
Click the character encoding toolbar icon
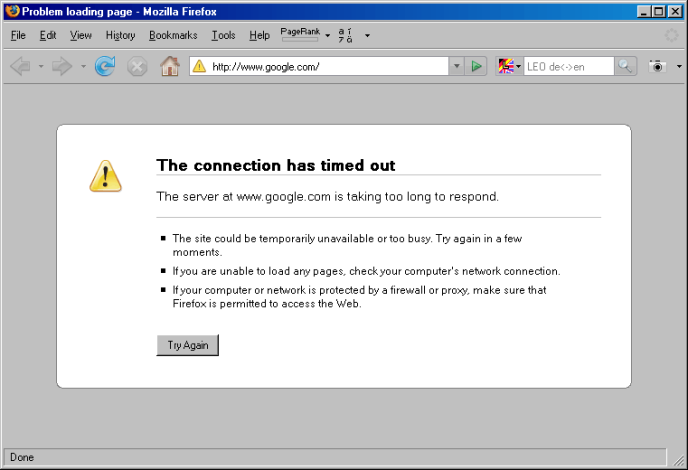click(345, 36)
